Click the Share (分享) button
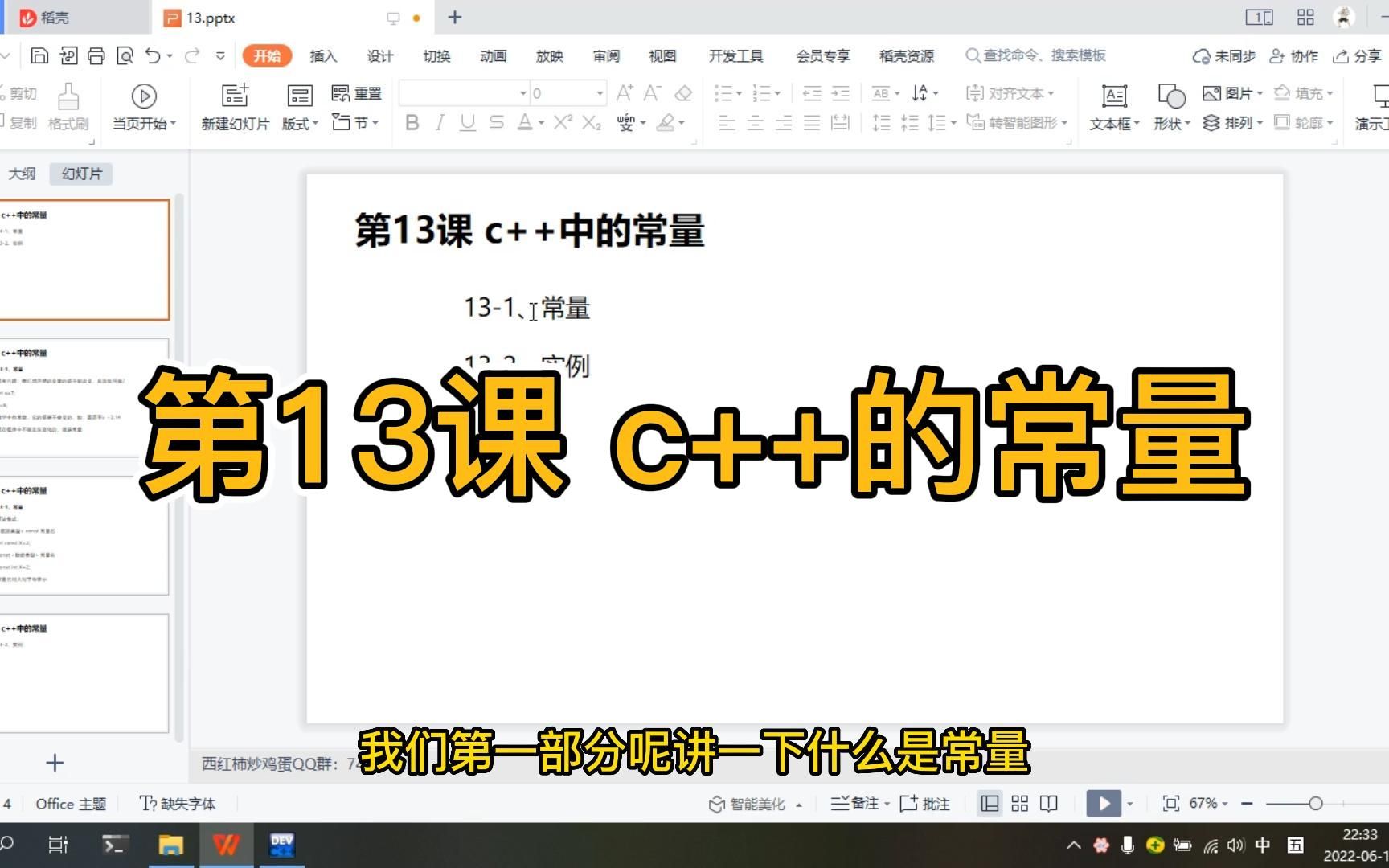Screen dimensions: 1389x868 click(x=1357, y=55)
